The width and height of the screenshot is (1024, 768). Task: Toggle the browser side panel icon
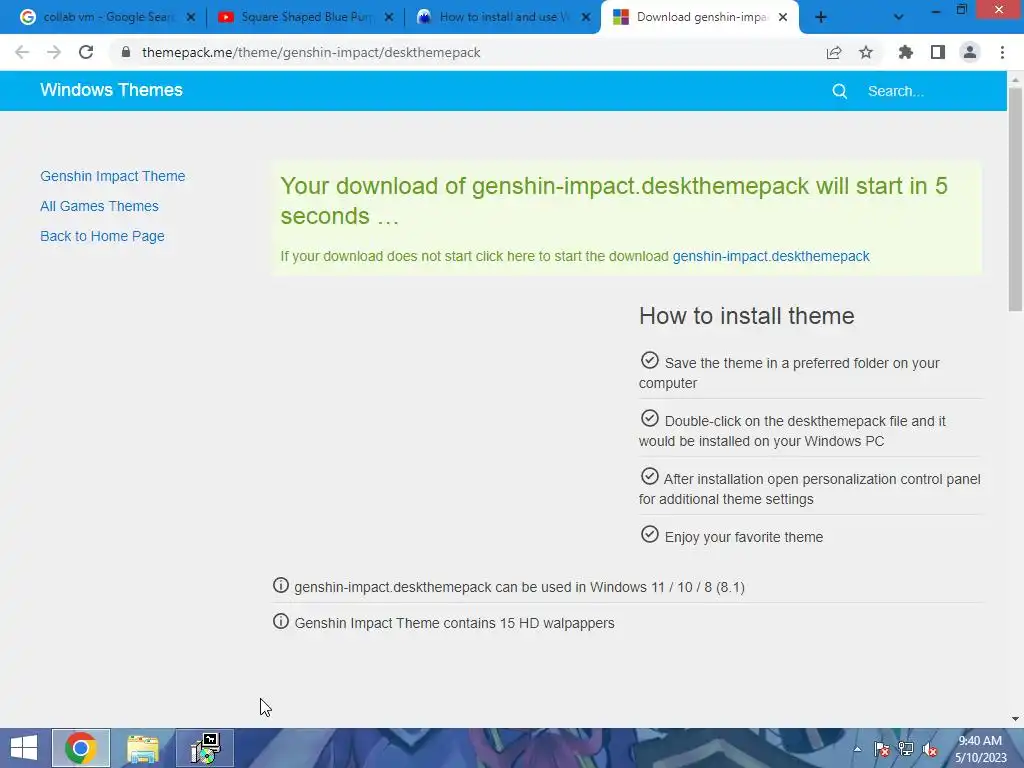[x=938, y=52]
